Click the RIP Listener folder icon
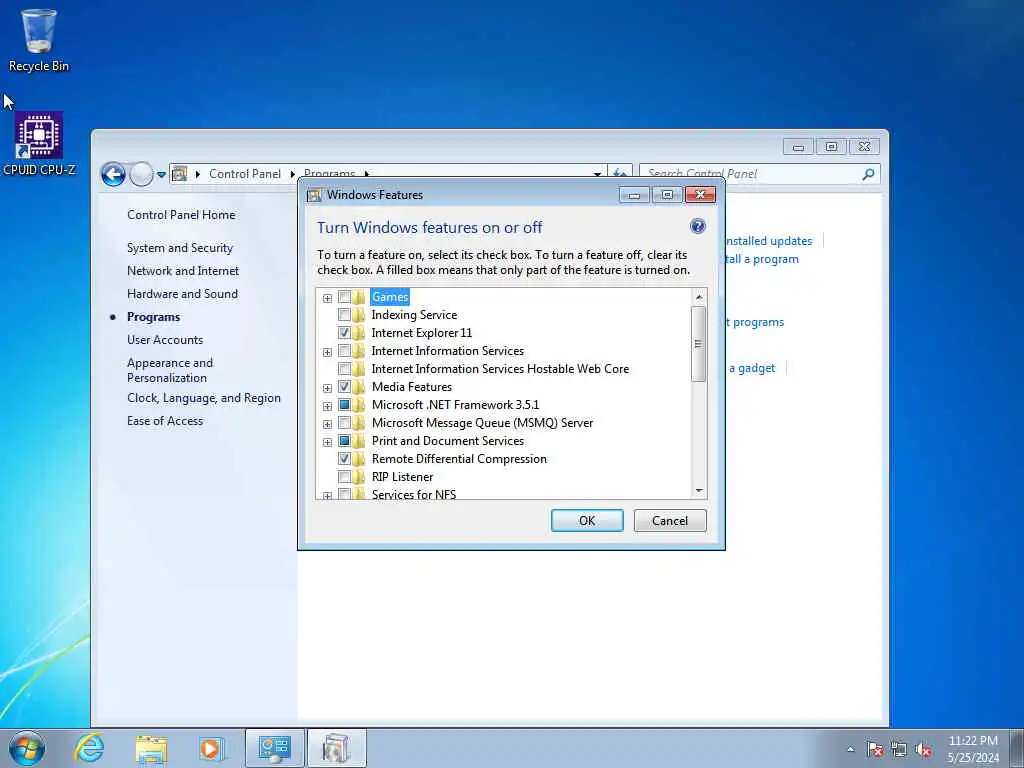 [359, 477]
